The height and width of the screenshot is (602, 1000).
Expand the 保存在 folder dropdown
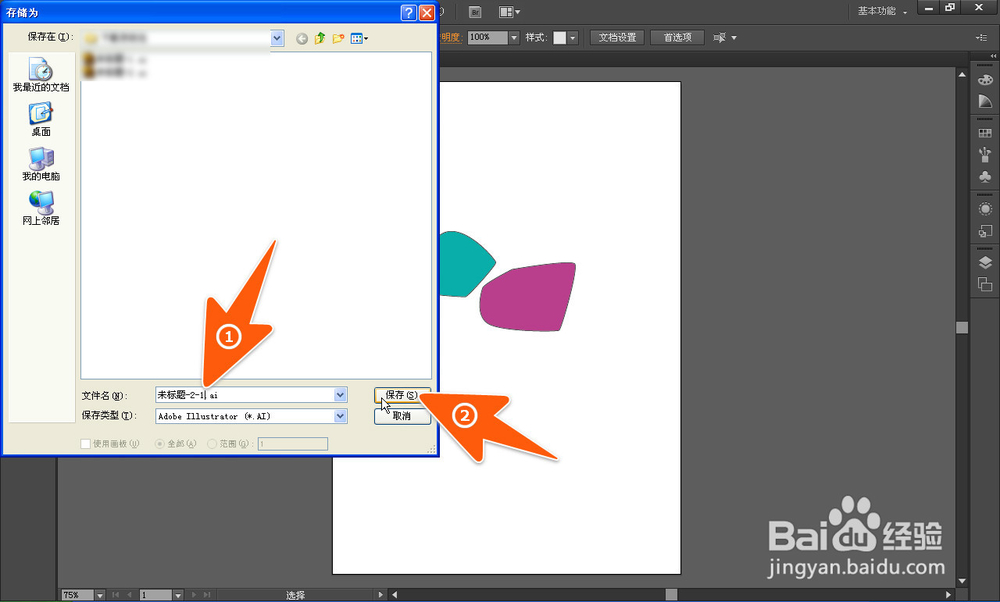[277, 38]
